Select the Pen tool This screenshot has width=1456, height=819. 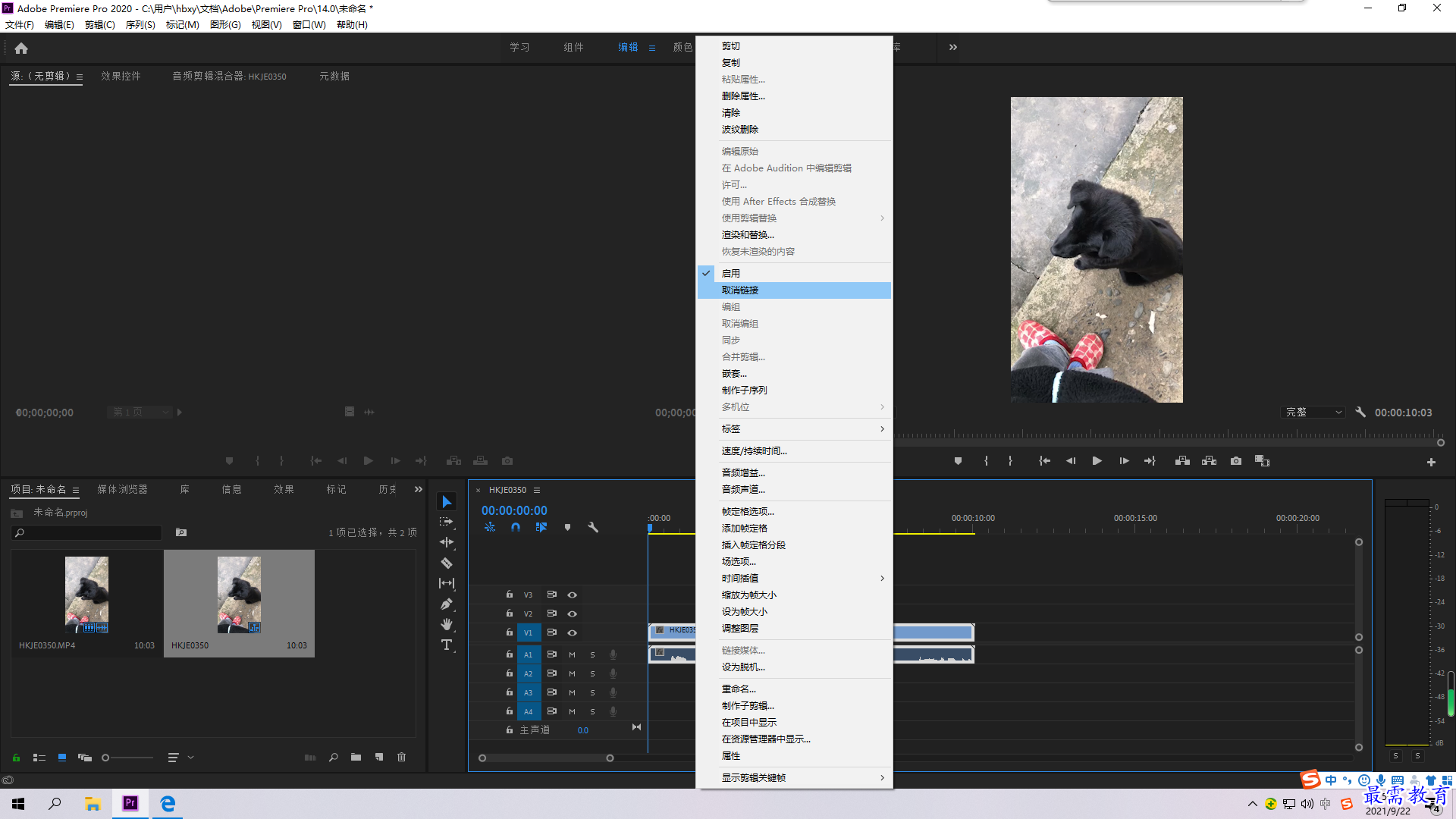tap(447, 604)
